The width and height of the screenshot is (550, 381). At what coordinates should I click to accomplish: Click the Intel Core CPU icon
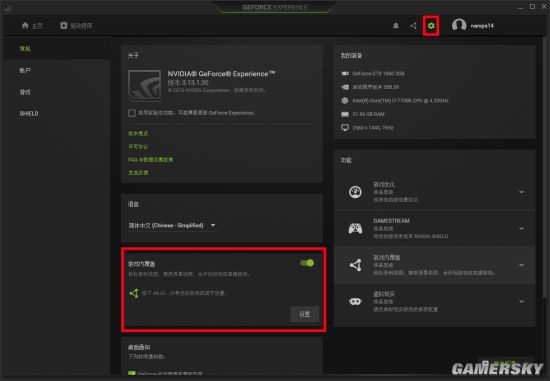pyautogui.click(x=345, y=101)
